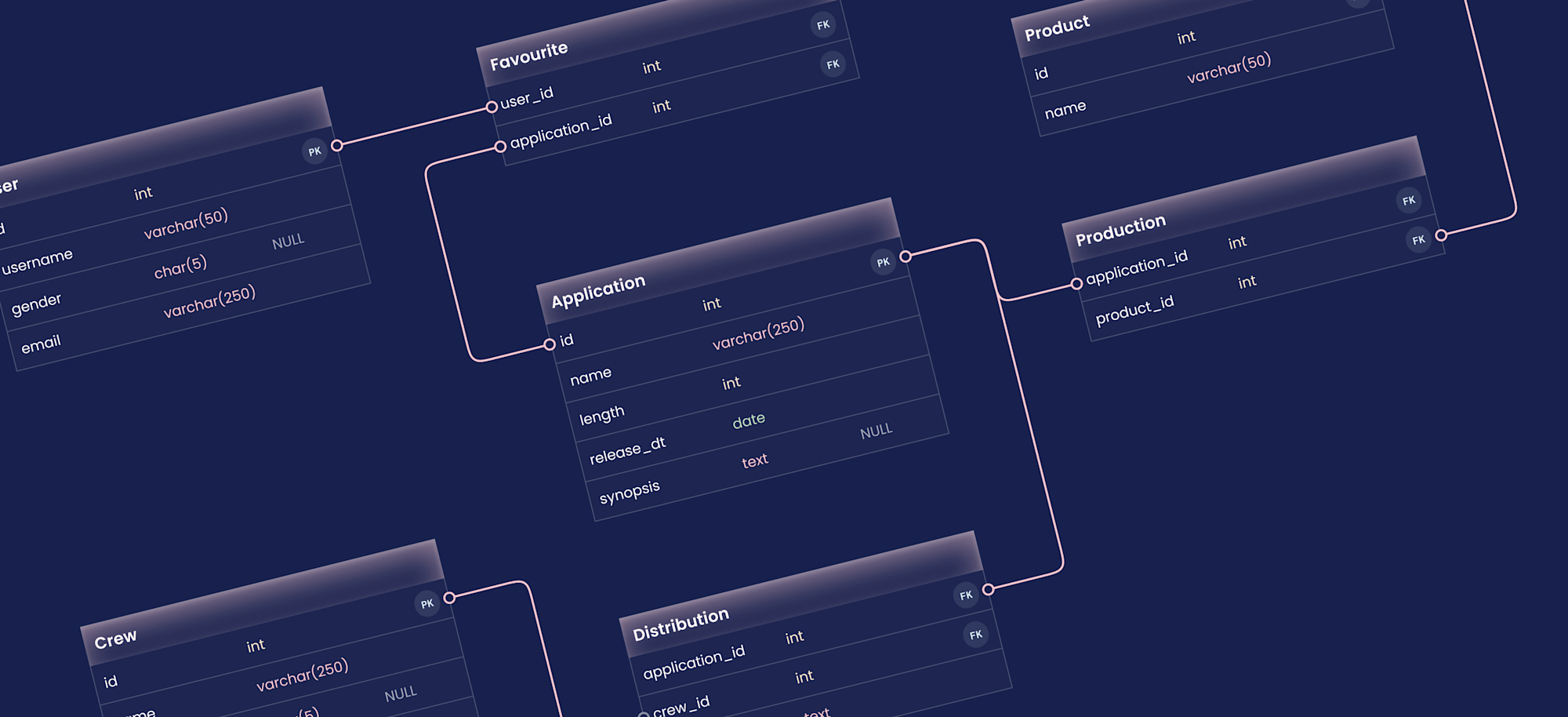Select the product_id field in Production

point(1134,309)
